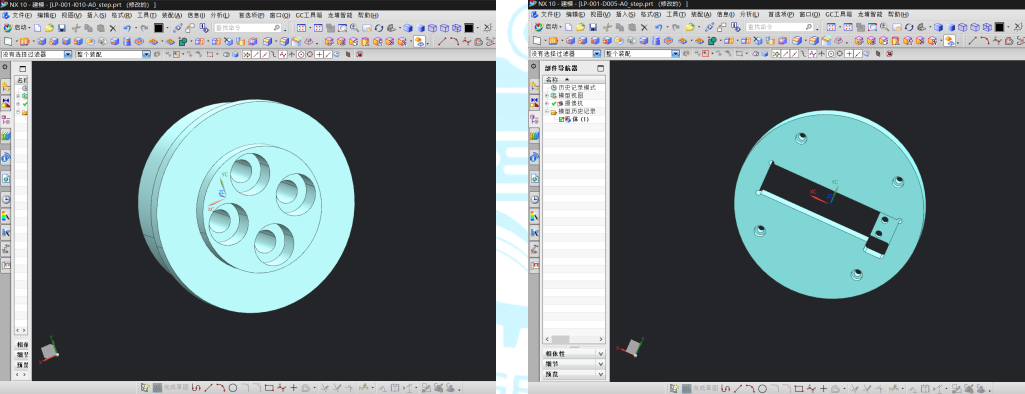
Task: Choose line sketch tool in left window
Action: point(209,387)
